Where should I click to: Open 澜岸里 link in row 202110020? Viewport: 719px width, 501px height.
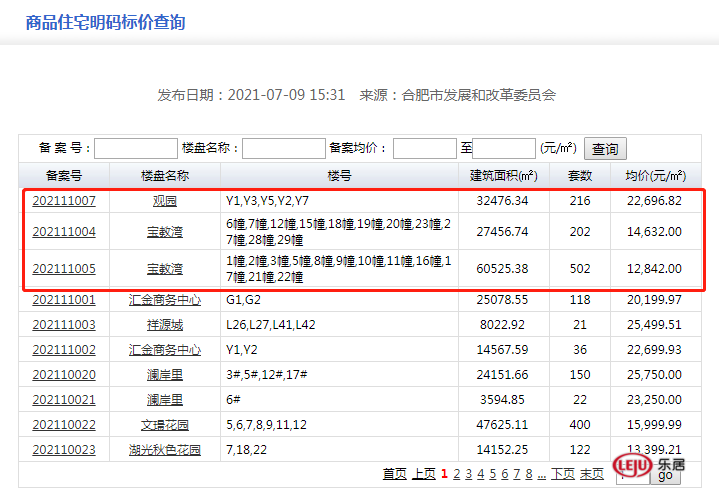165,374
